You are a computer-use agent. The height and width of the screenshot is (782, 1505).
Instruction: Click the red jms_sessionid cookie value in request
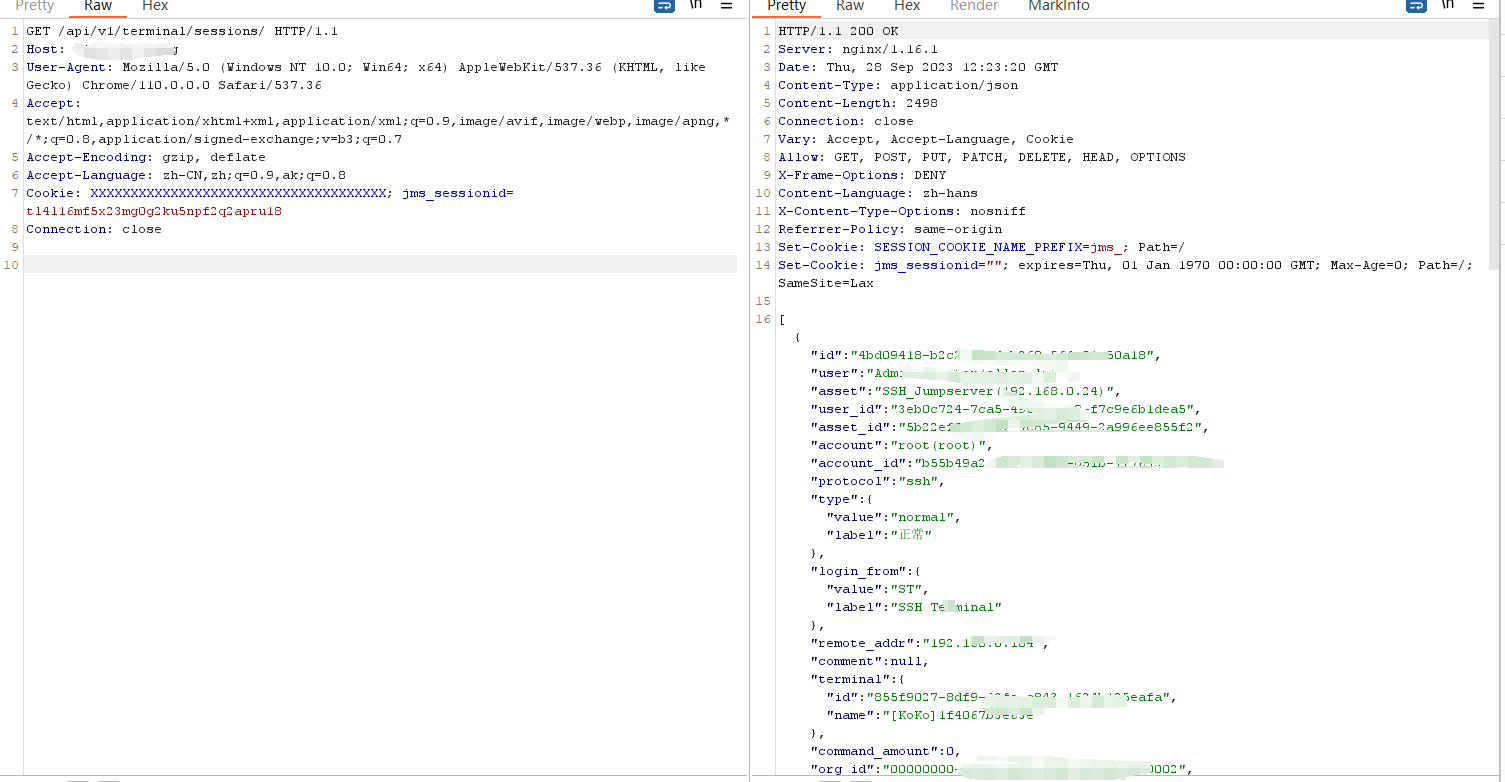click(154, 211)
